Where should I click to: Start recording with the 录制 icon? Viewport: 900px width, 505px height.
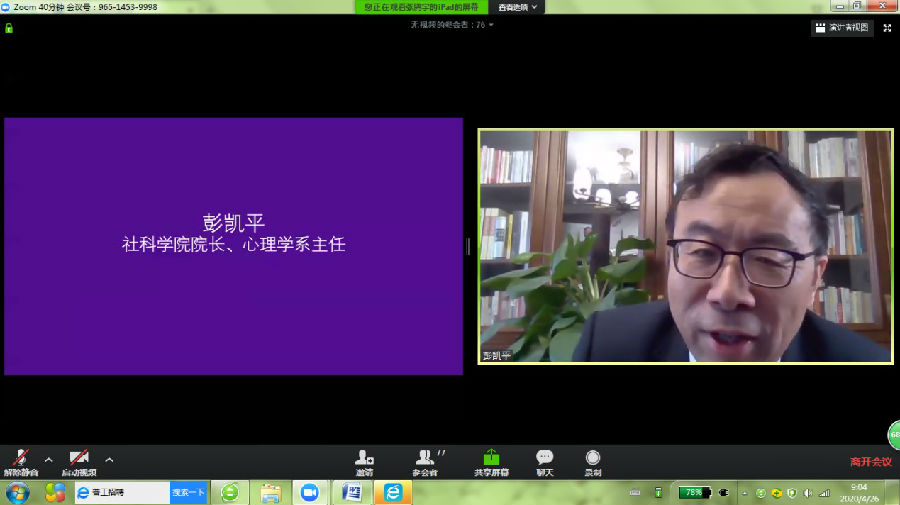(x=593, y=461)
